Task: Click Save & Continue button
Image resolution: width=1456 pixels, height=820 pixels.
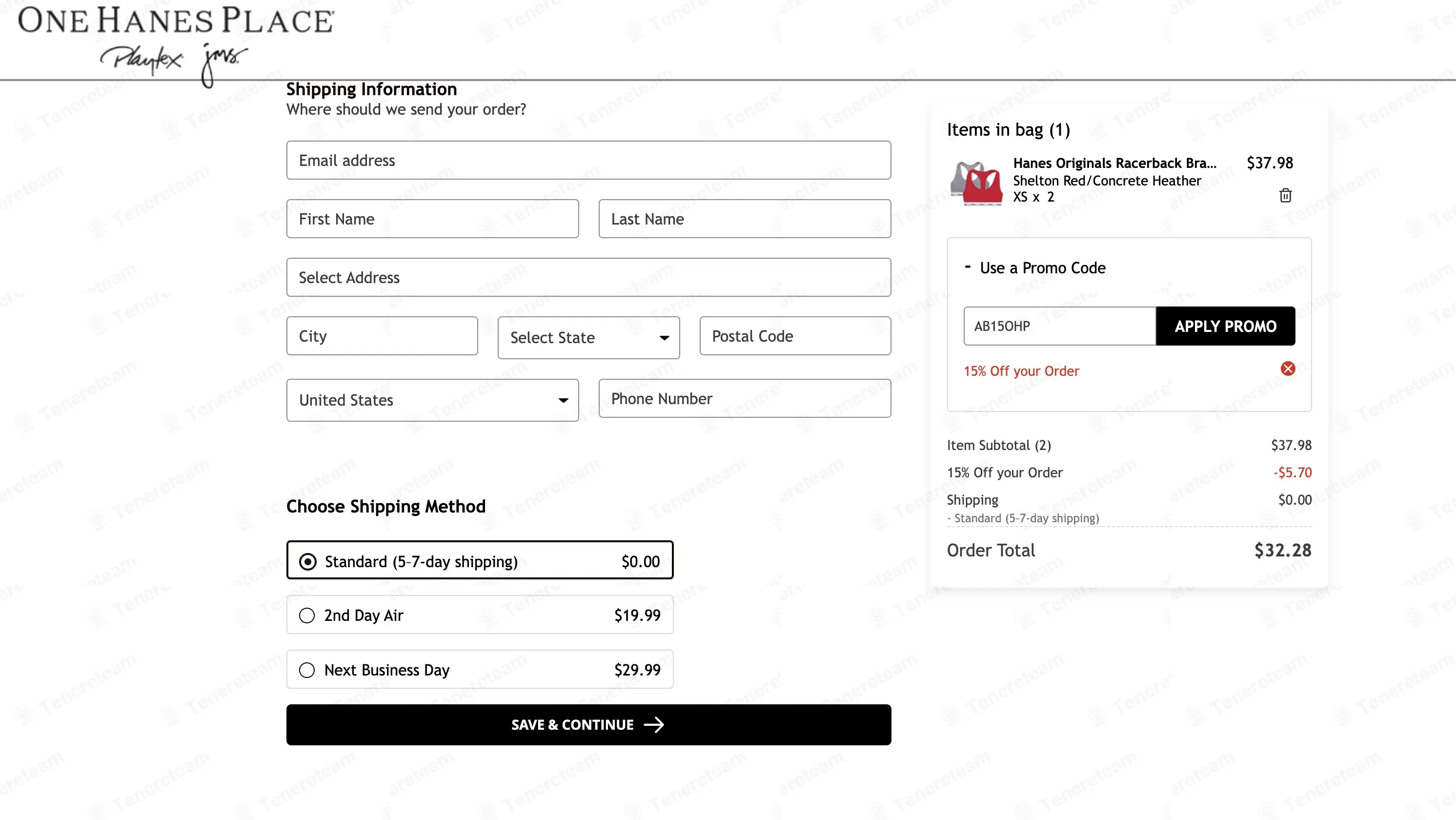Action: (x=588, y=724)
